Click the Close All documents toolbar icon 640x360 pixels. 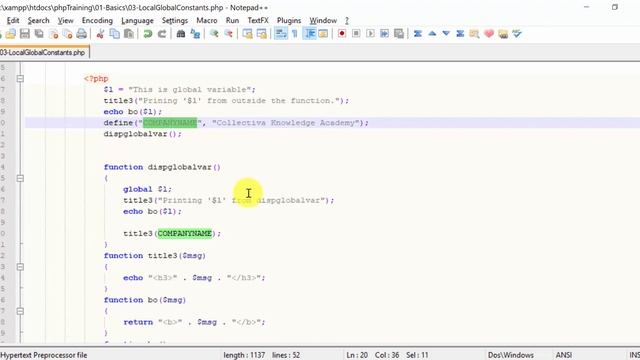(x=67, y=34)
